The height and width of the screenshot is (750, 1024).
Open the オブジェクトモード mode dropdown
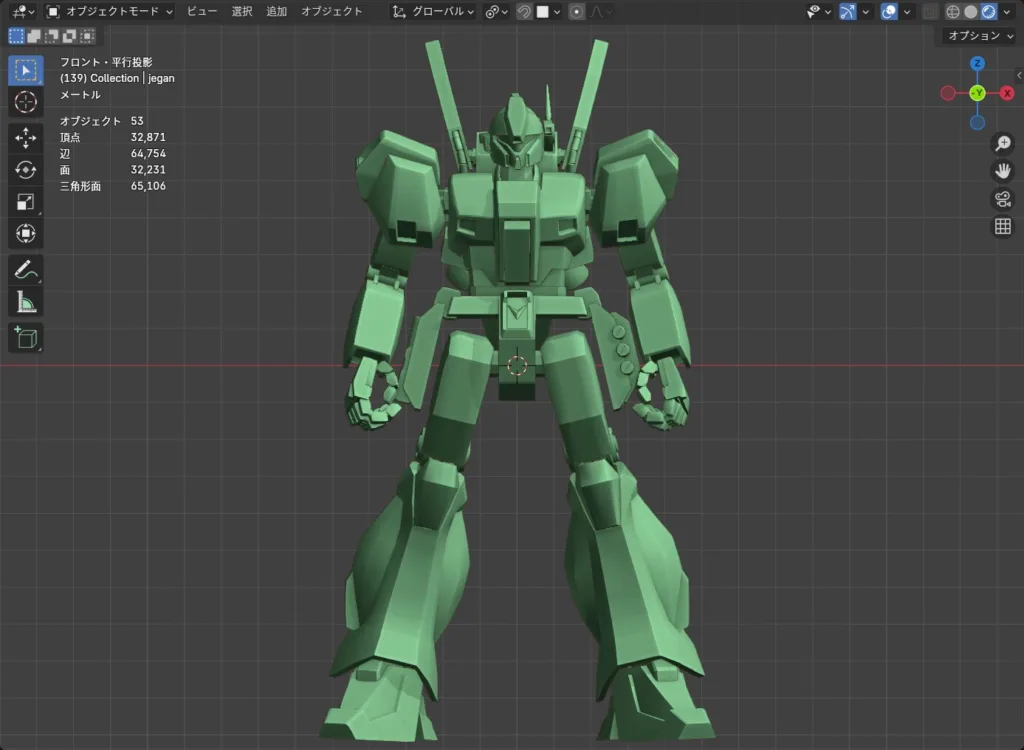[110, 12]
